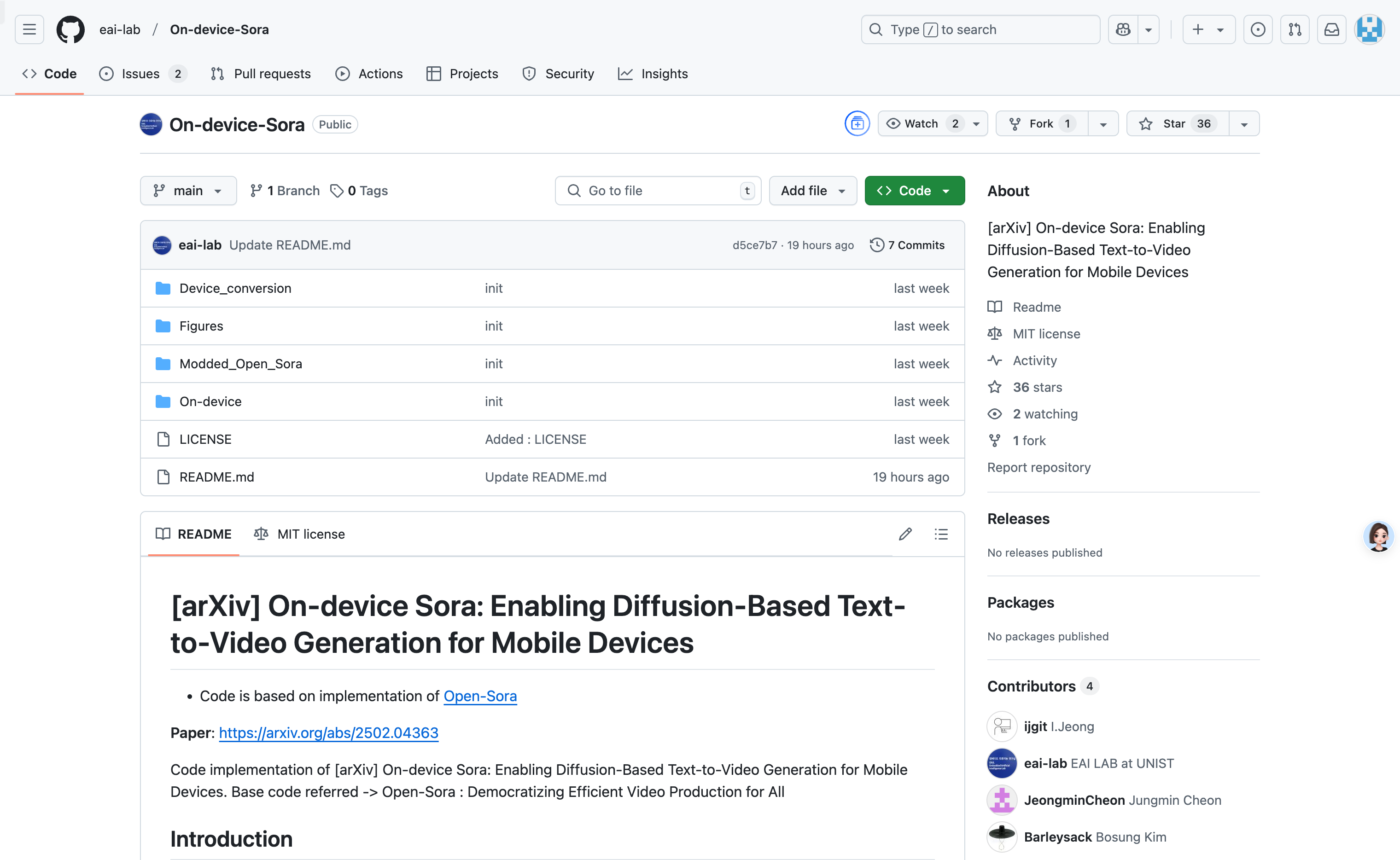Image resolution: width=1400 pixels, height=860 pixels.
Task: Open the Device_conversion folder
Action: (235, 288)
